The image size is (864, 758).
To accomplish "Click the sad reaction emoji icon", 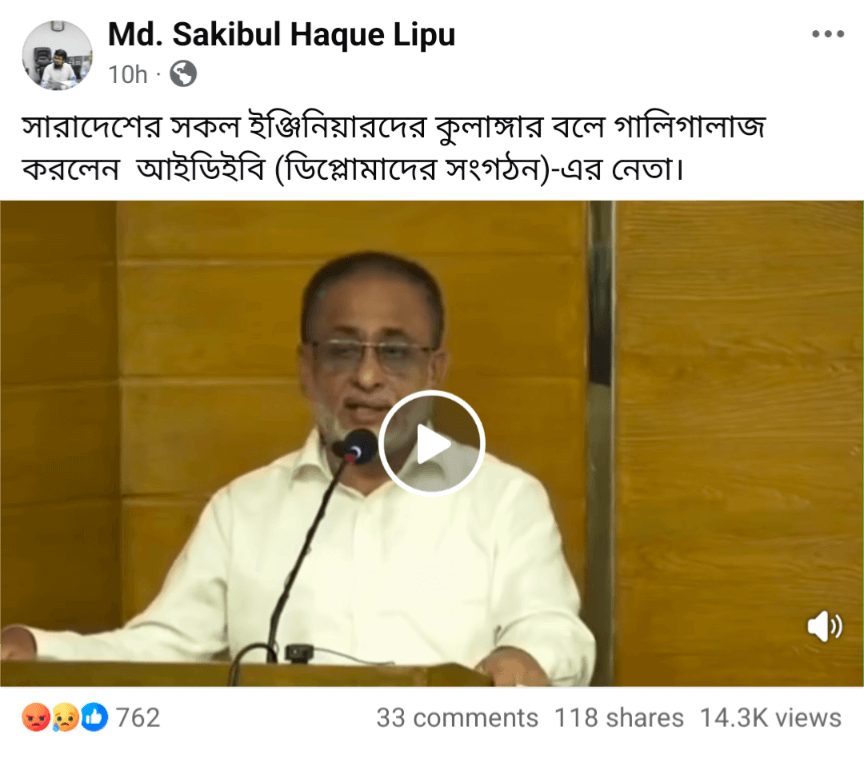I will 65,718.
